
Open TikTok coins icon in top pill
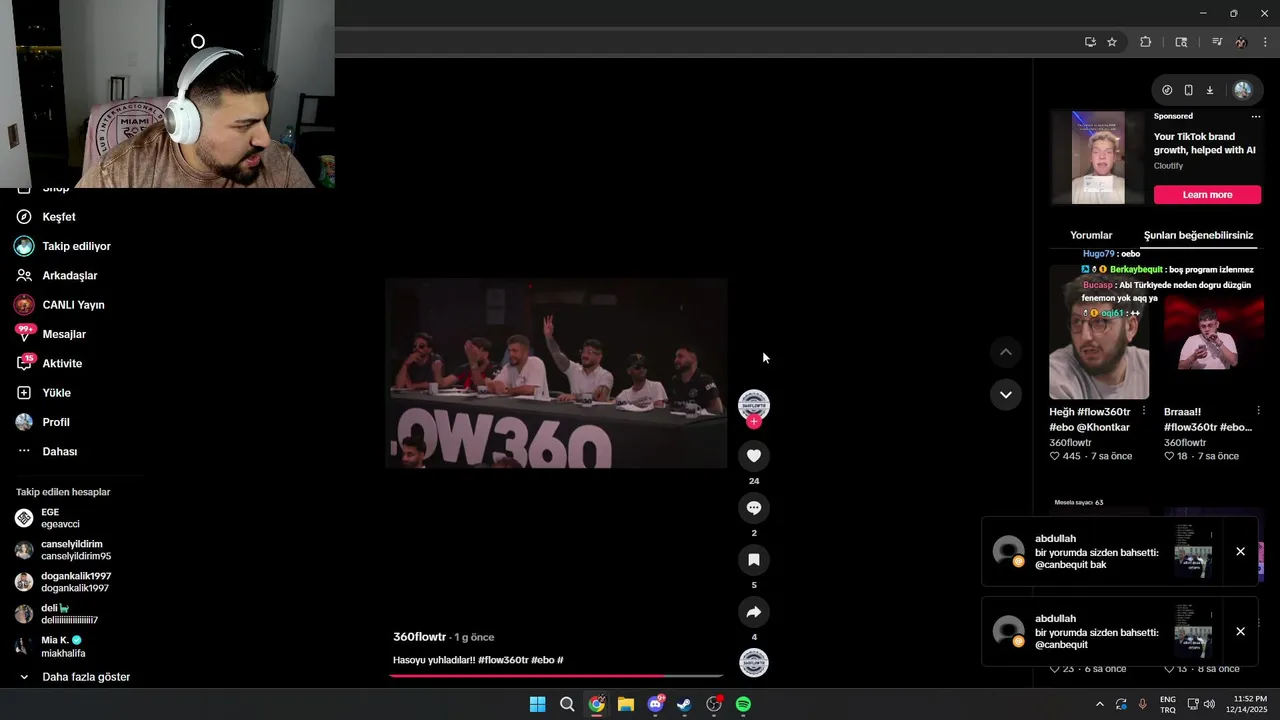(1167, 90)
